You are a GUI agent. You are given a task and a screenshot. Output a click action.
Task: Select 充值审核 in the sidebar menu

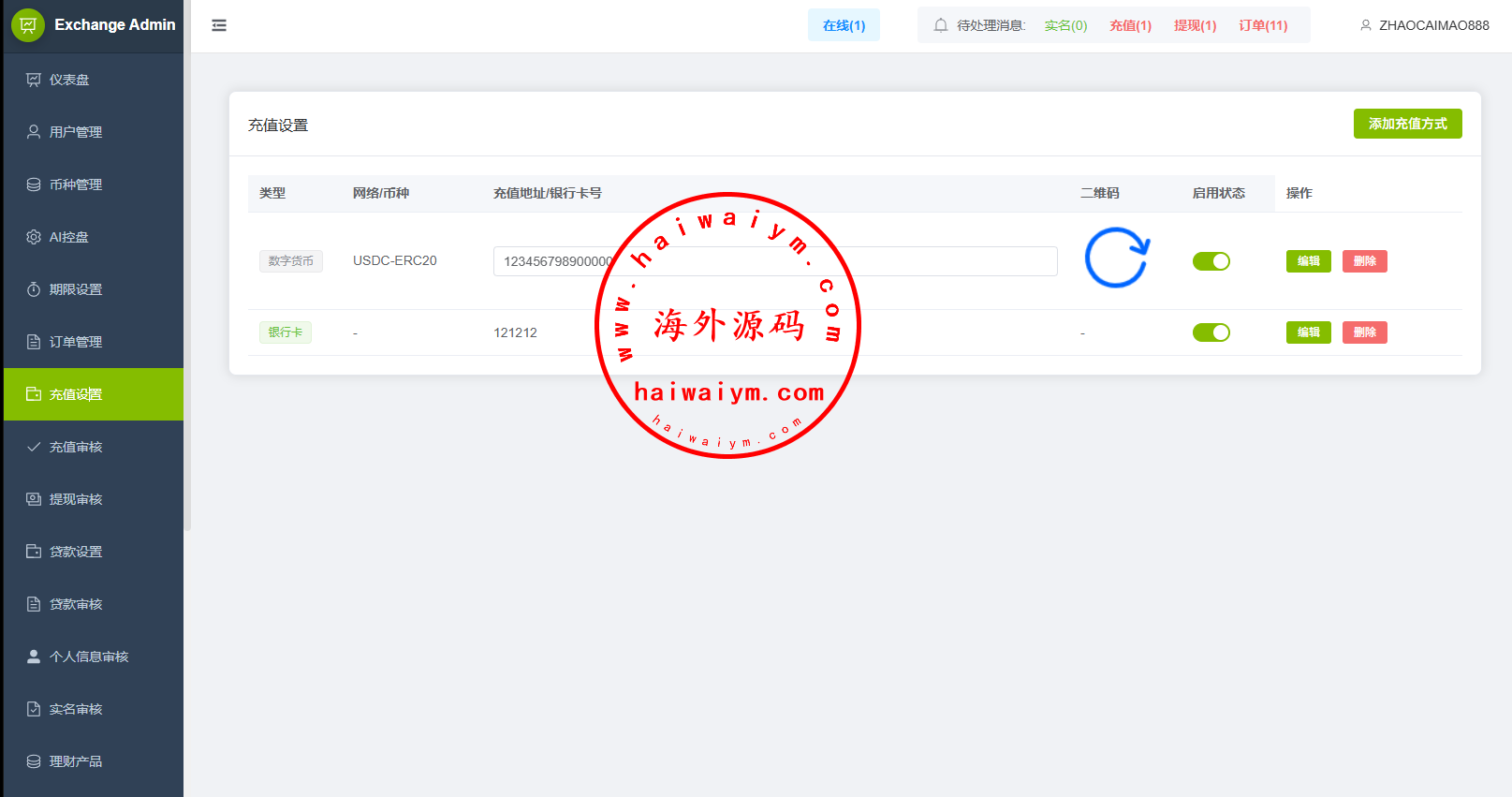[76, 447]
